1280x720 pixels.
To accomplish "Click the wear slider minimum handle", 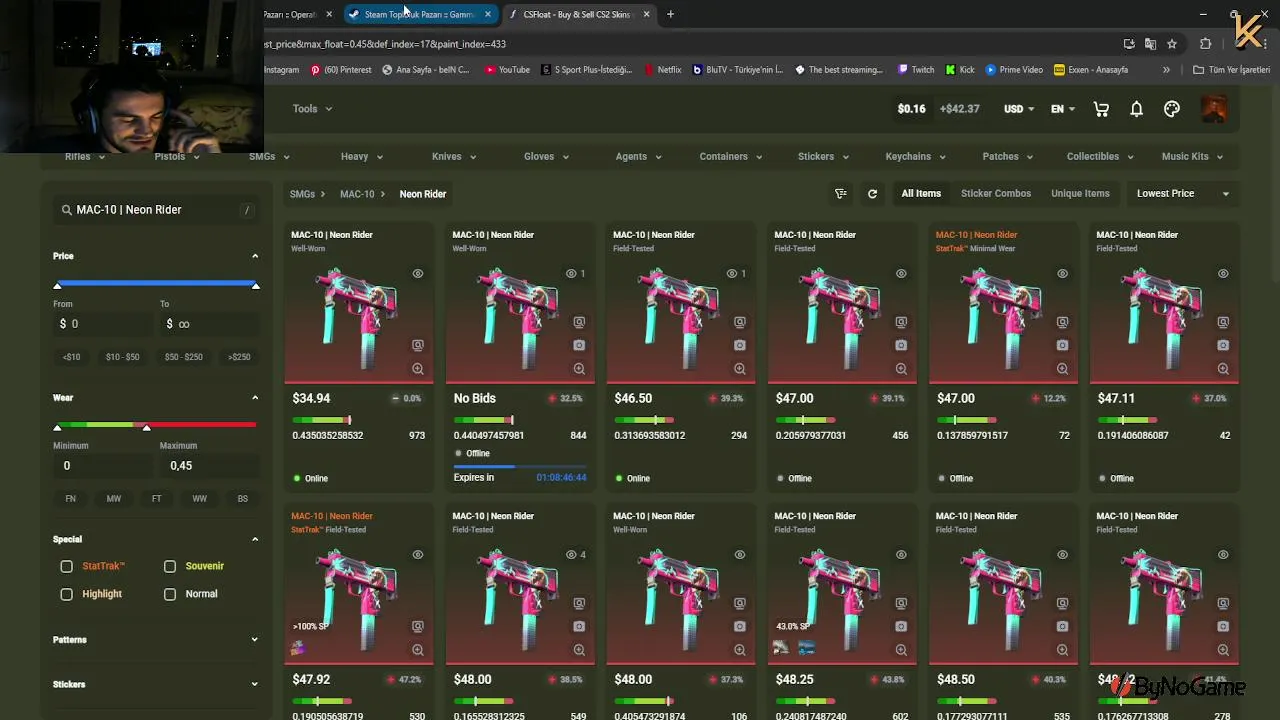I will 57,427.
